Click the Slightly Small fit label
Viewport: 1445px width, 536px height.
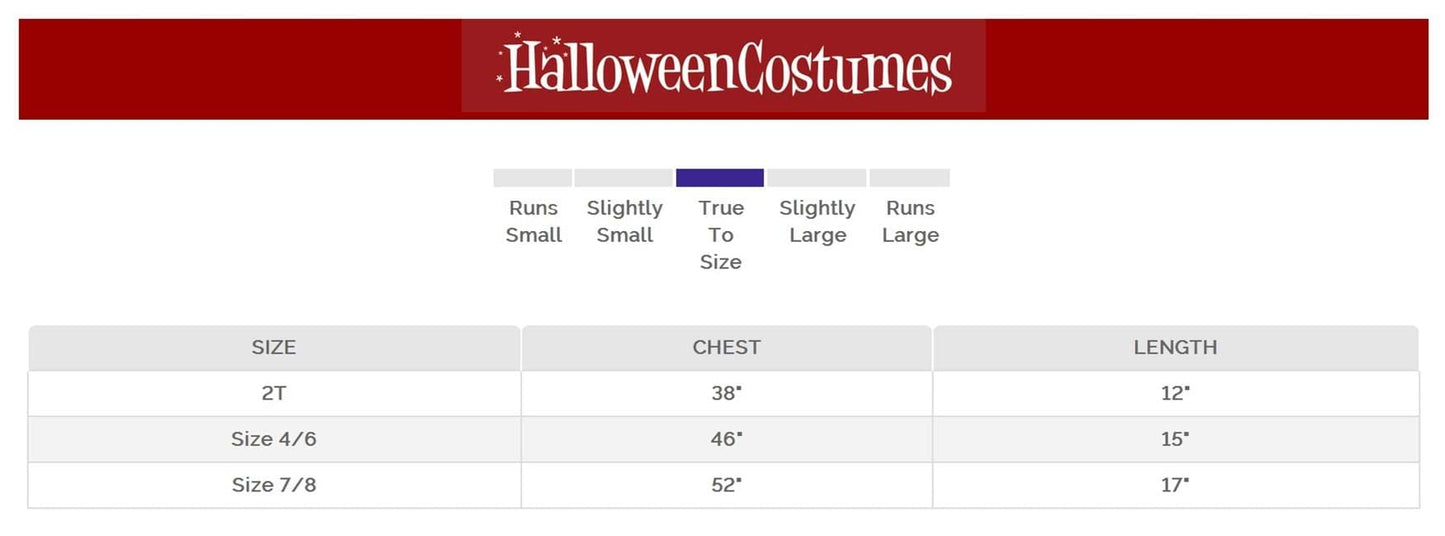(x=624, y=221)
